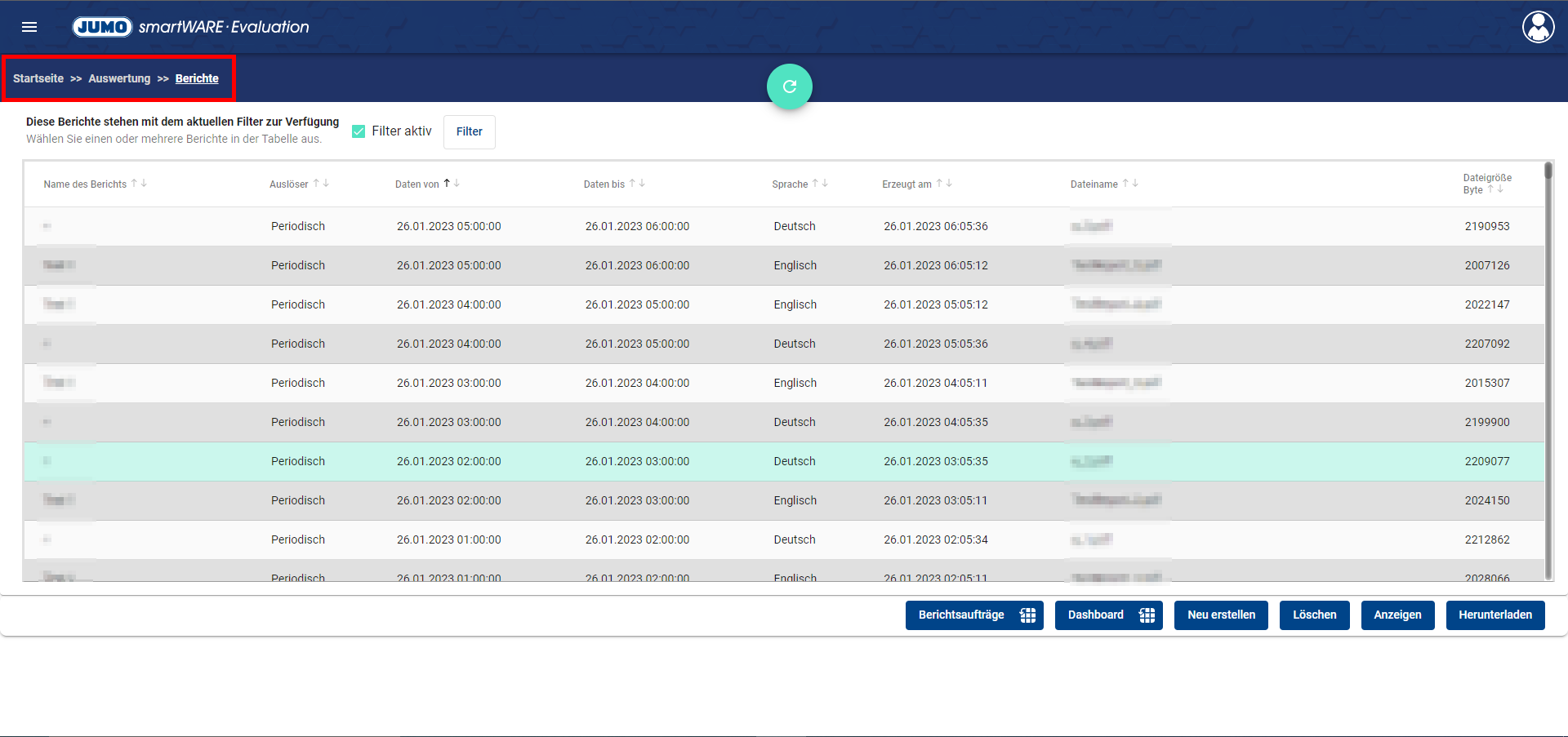Click the file size 2015307 cell
The image size is (1568, 737).
[1487, 384]
